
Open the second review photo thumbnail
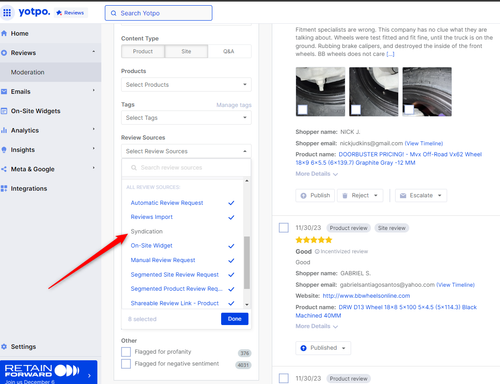coord(374,92)
